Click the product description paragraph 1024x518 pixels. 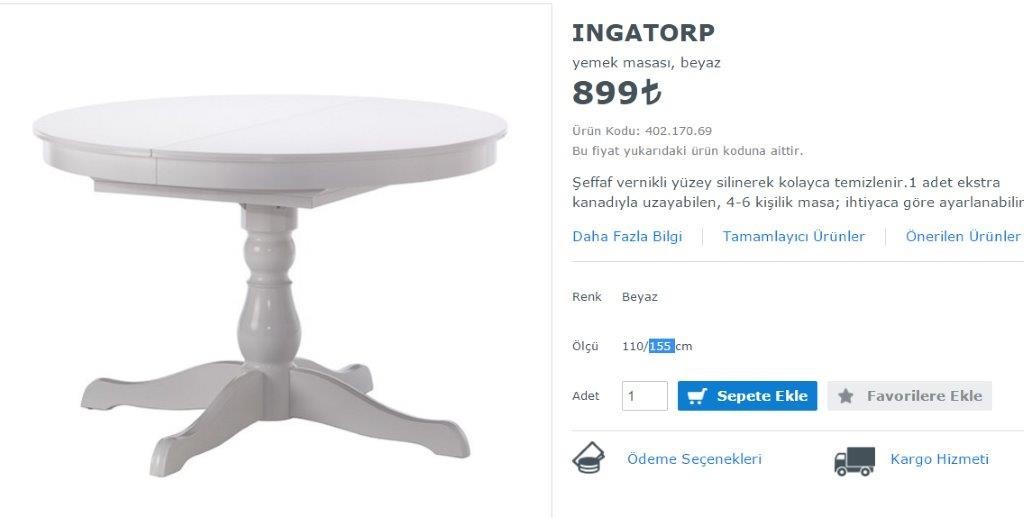click(797, 192)
